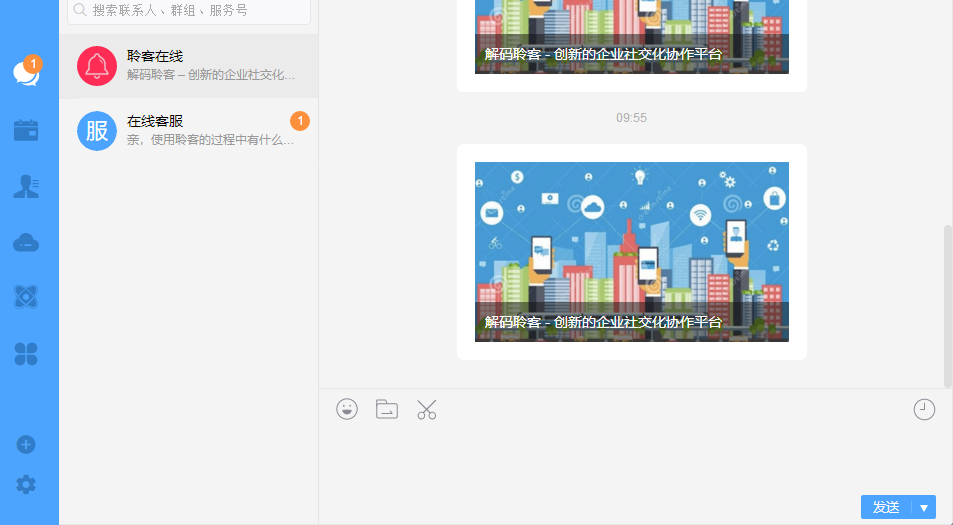The height and width of the screenshot is (525, 953).
Task: Open the atom-shaped discovery icon in sidebar
Action: click(26, 297)
